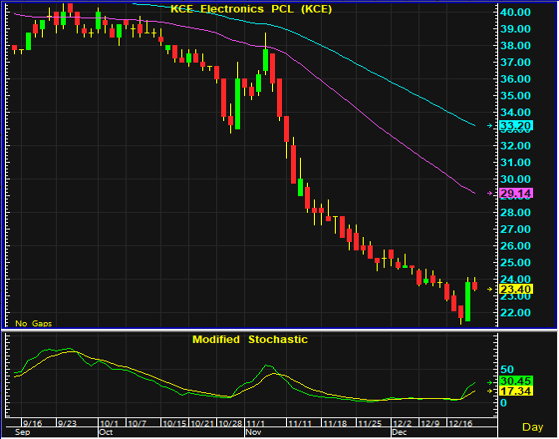Click the 10/1 date on time axis
The width and height of the screenshot is (559, 439).
109,424
